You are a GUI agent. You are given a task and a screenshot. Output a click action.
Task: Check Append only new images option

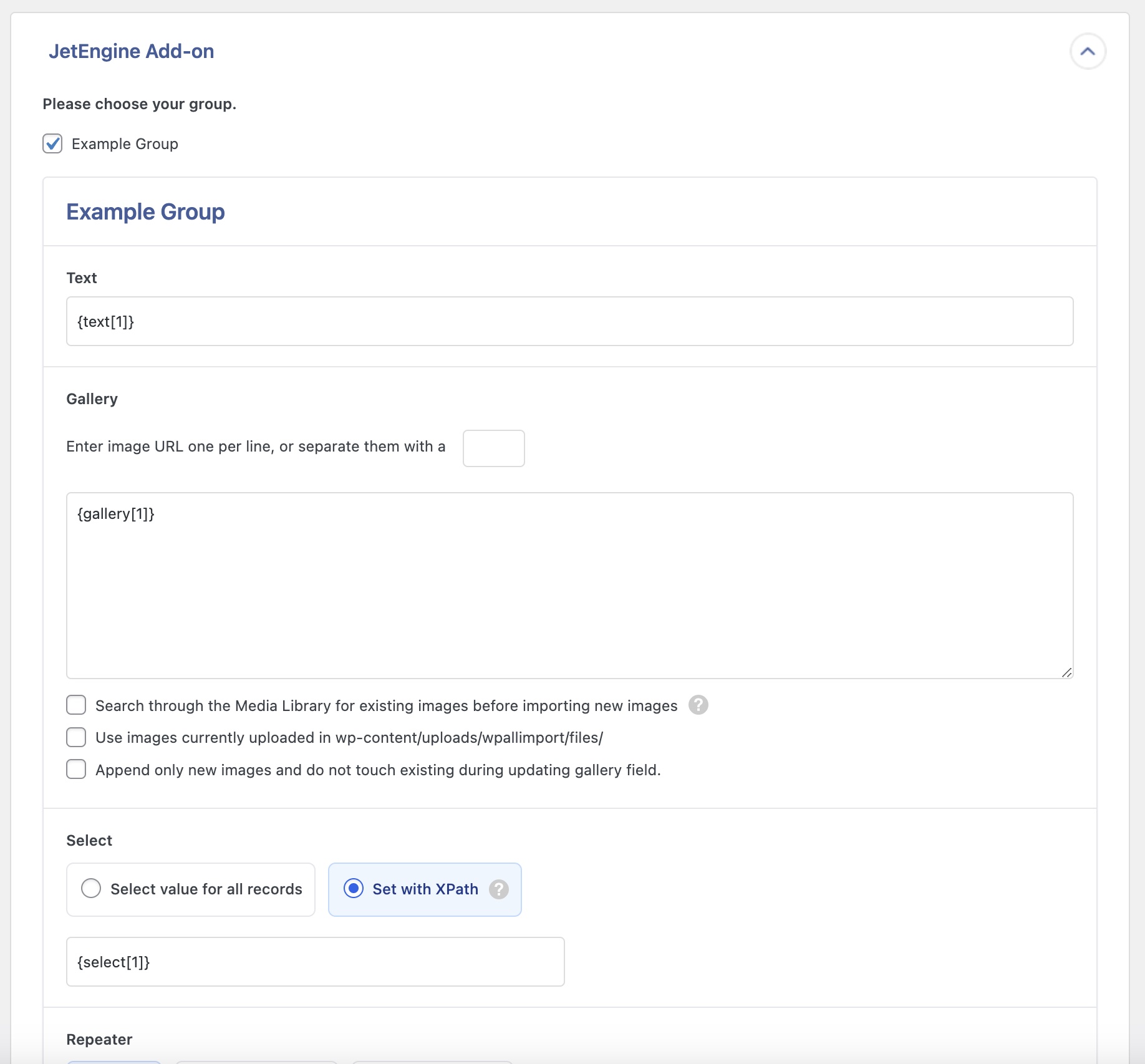click(x=76, y=770)
